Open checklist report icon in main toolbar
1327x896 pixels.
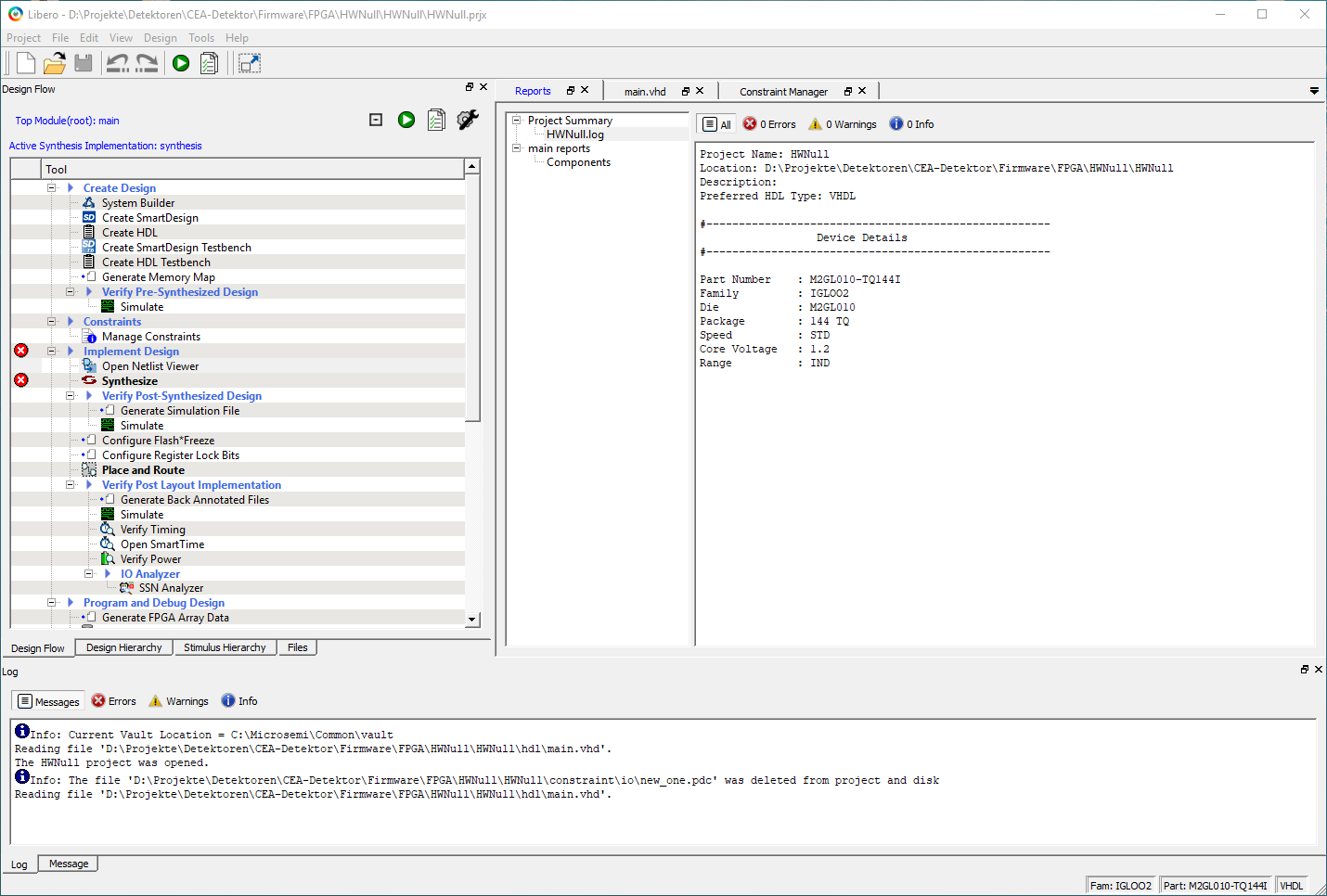tap(210, 63)
